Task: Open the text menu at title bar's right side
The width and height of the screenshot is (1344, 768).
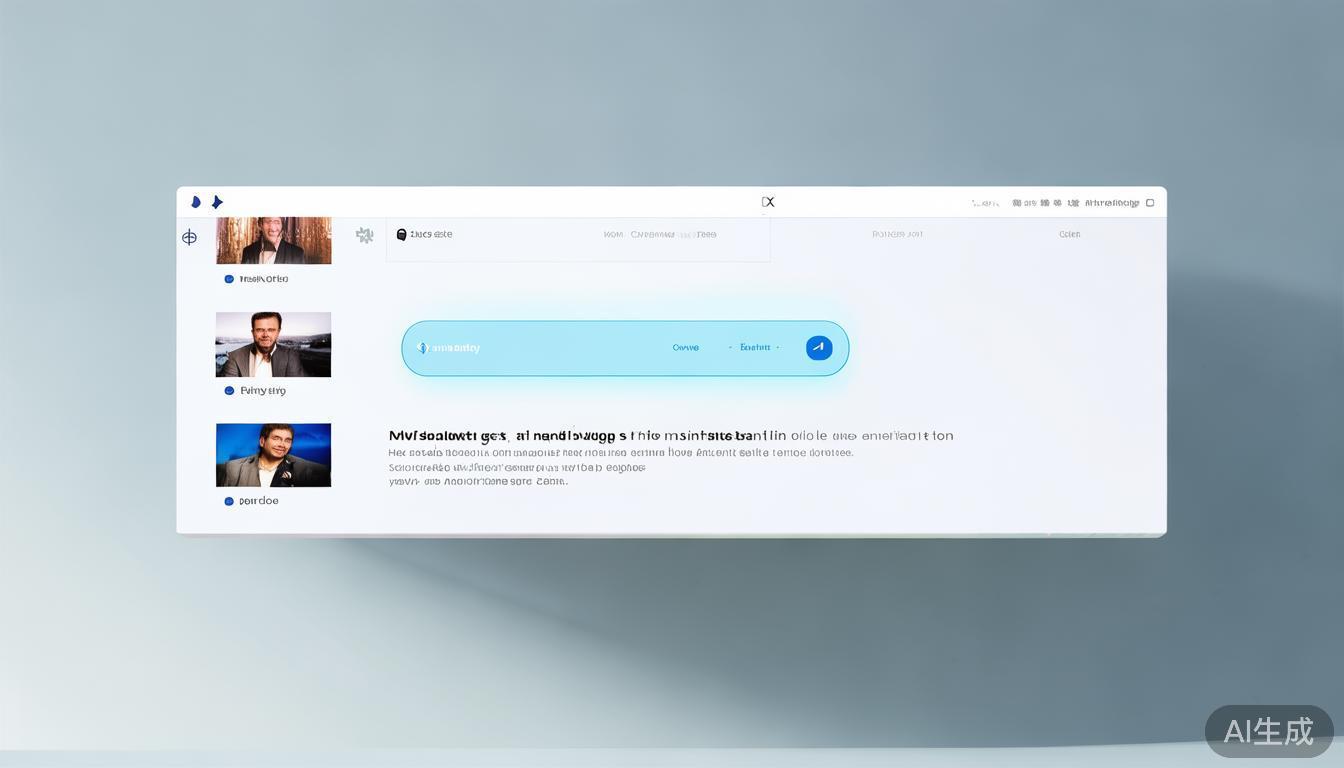Action: pyautogui.click(x=1111, y=203)
